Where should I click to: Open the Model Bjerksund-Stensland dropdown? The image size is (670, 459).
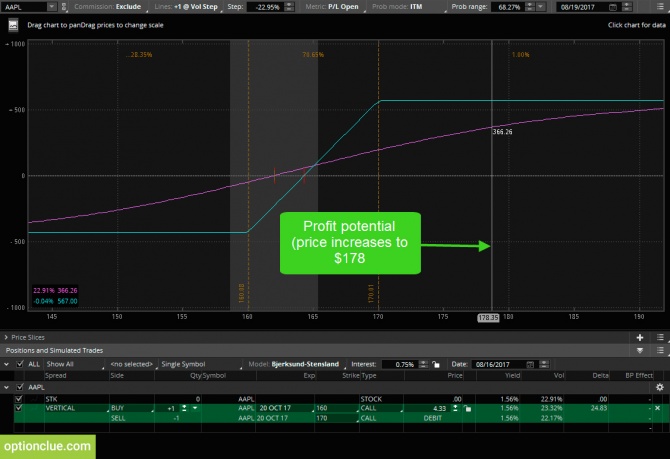297,364
